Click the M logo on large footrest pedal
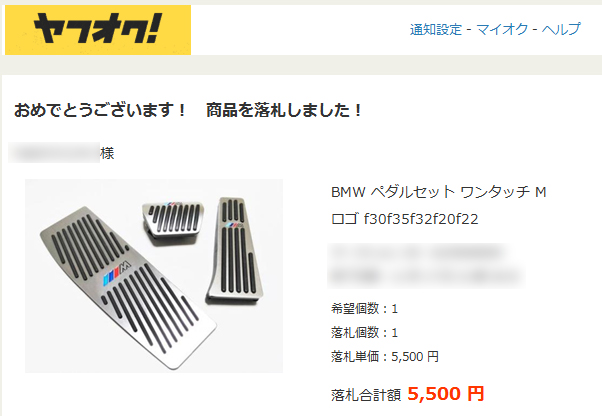Viewport: 602px width, 416px height. pyautogui.click(x=117, y=273)
